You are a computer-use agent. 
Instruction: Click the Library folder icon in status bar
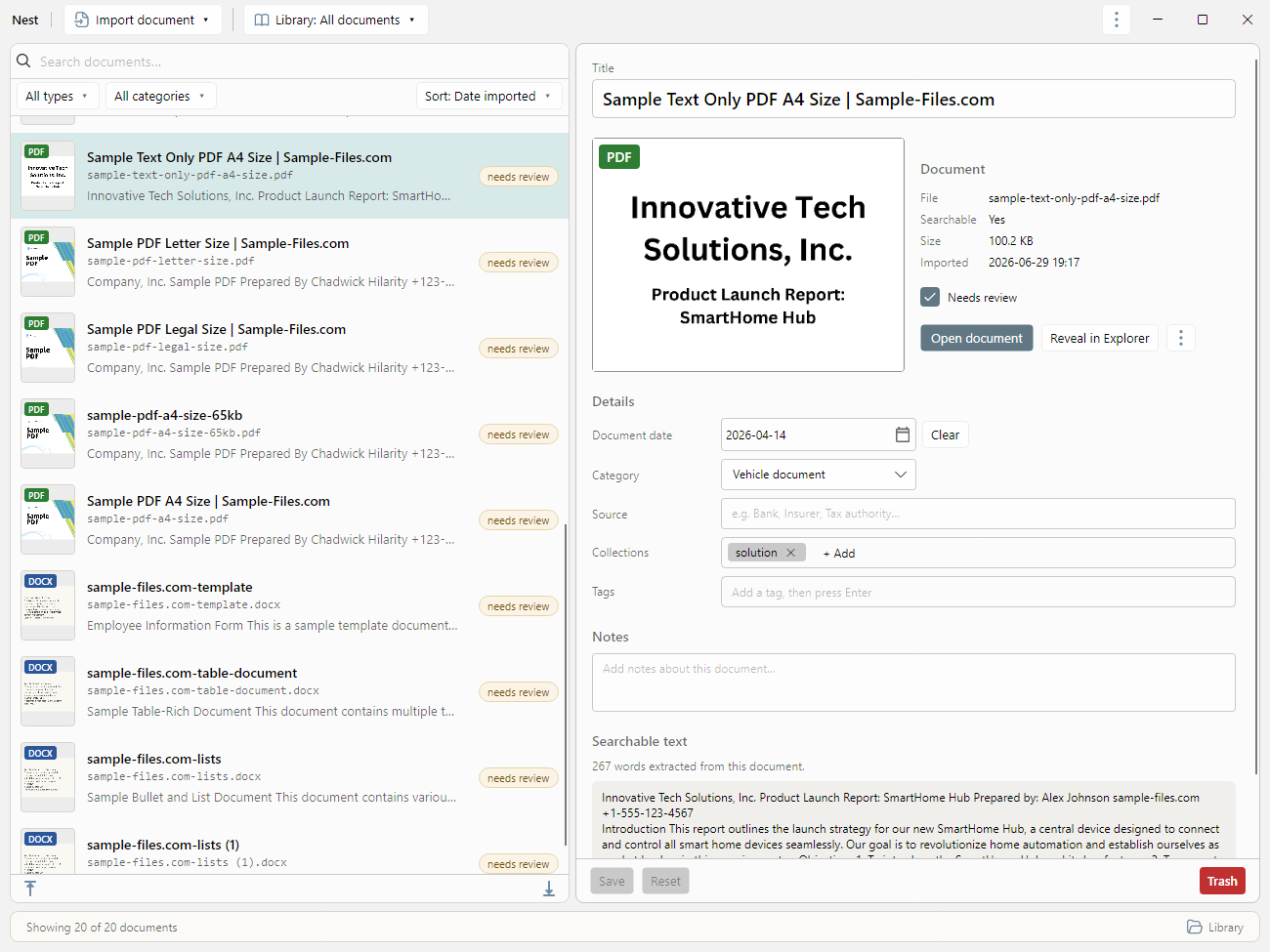(x=1195, y=927)
